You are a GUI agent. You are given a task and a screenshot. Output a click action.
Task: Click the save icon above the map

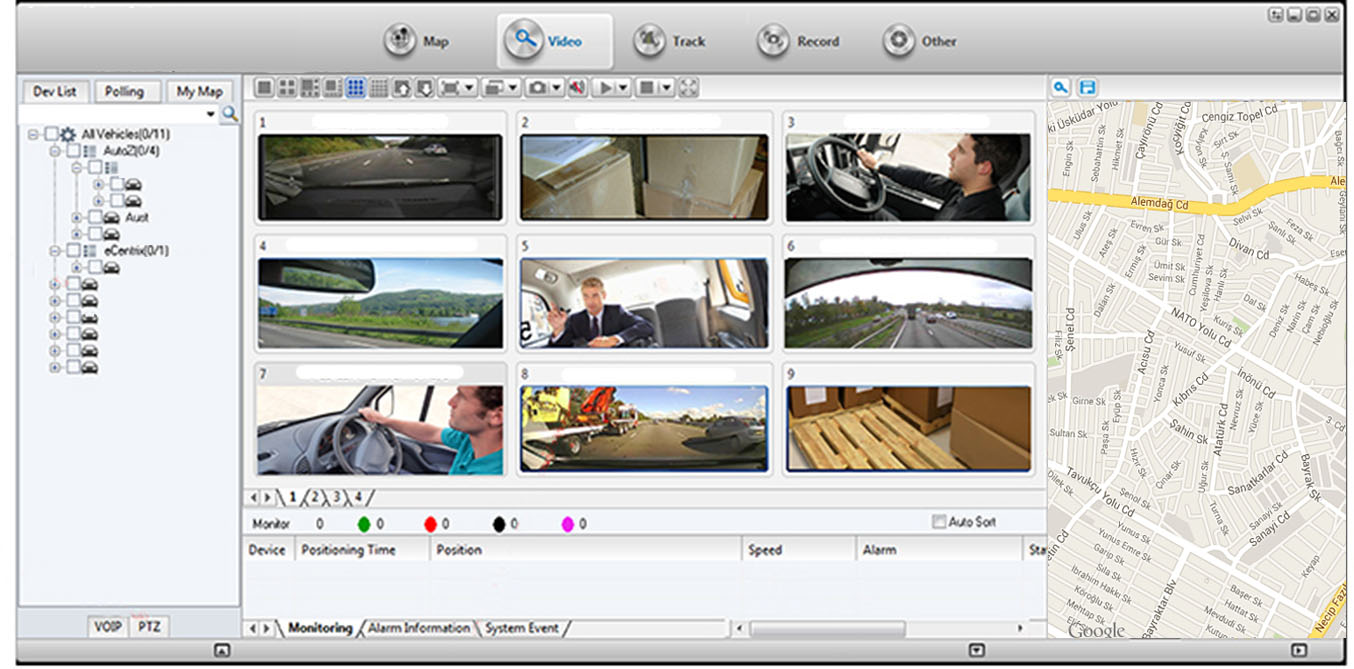point(1087,88)
